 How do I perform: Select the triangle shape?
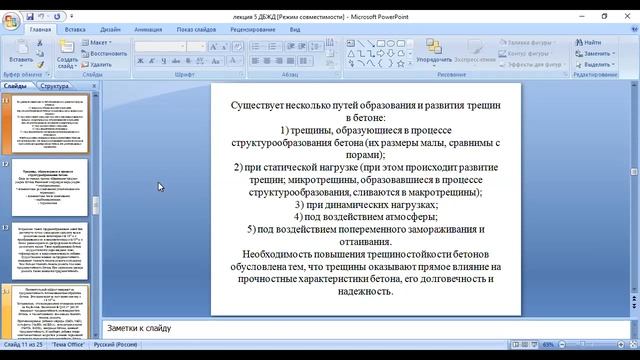pyautogui.click(x=351, y=53)
